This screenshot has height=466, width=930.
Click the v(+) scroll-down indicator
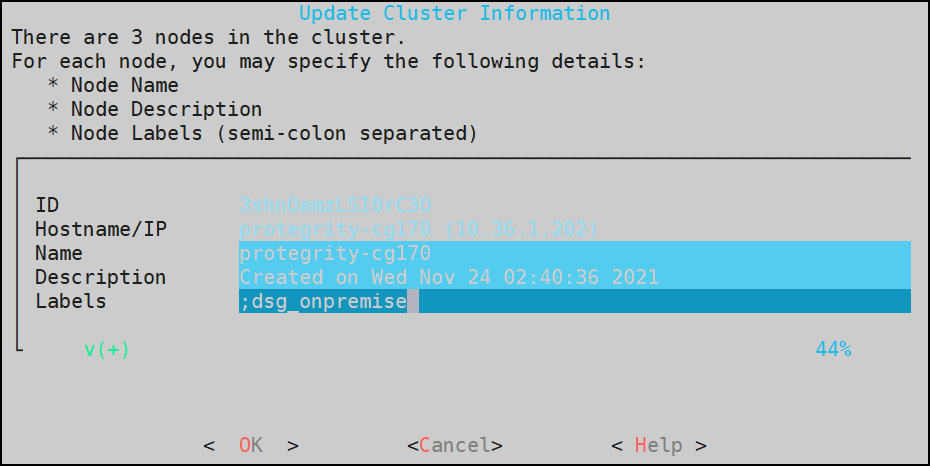107,349
